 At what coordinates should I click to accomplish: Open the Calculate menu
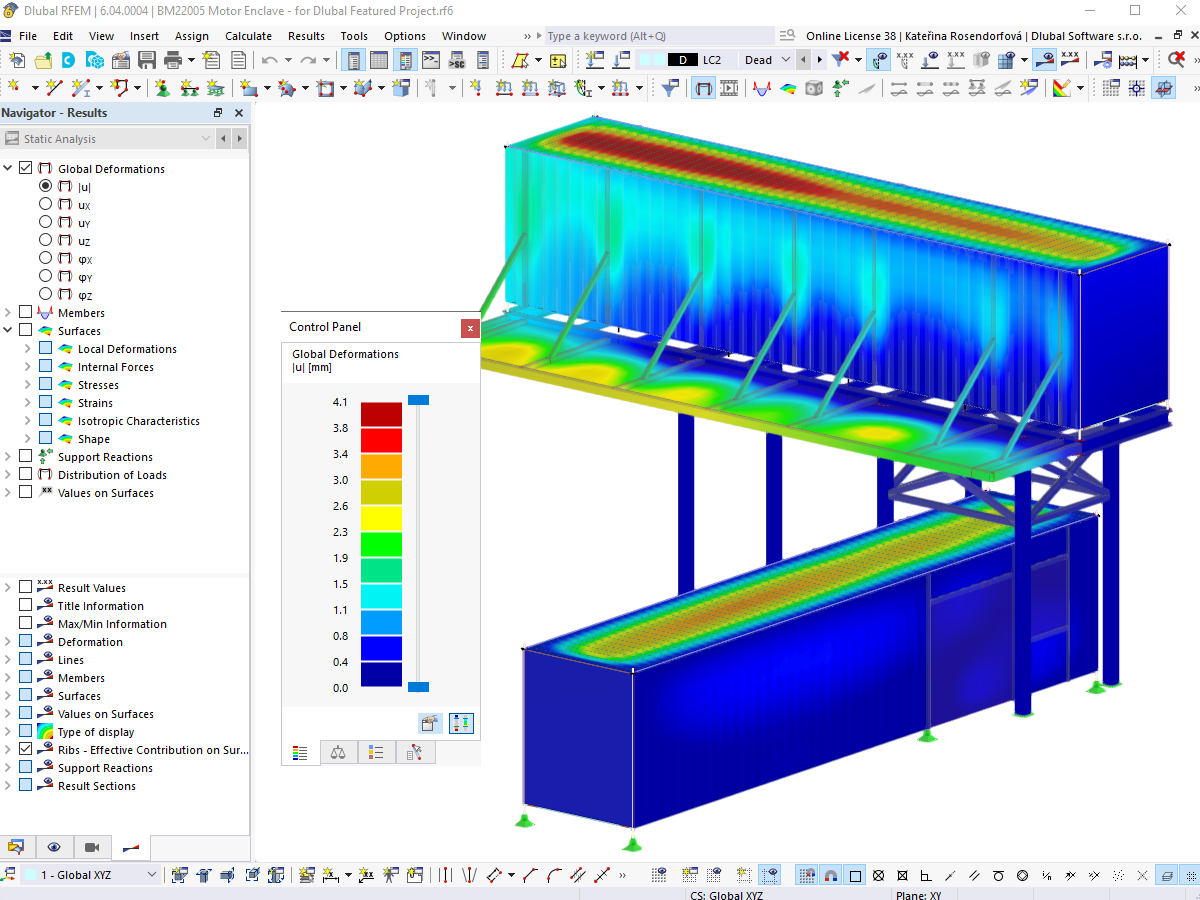pyautogui.click(x=248, y=36)
